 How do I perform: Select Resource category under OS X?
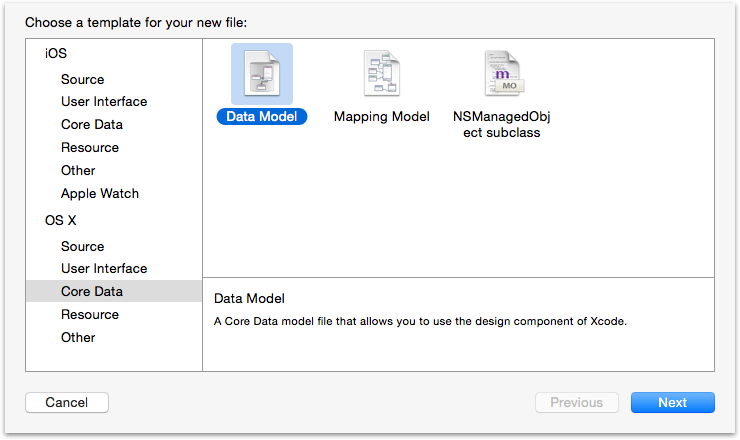(x=89, y=315)
